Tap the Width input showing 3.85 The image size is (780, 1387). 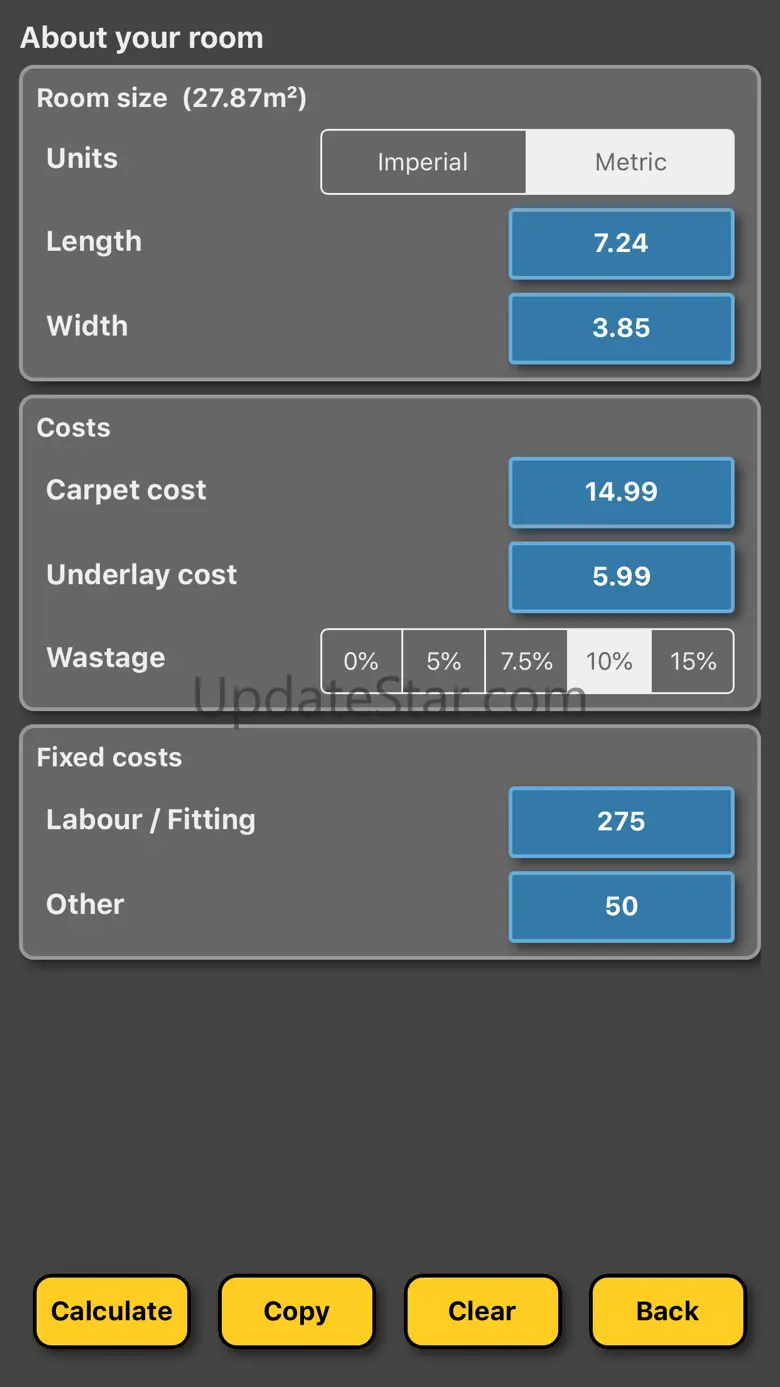click(x=621, y=328)
